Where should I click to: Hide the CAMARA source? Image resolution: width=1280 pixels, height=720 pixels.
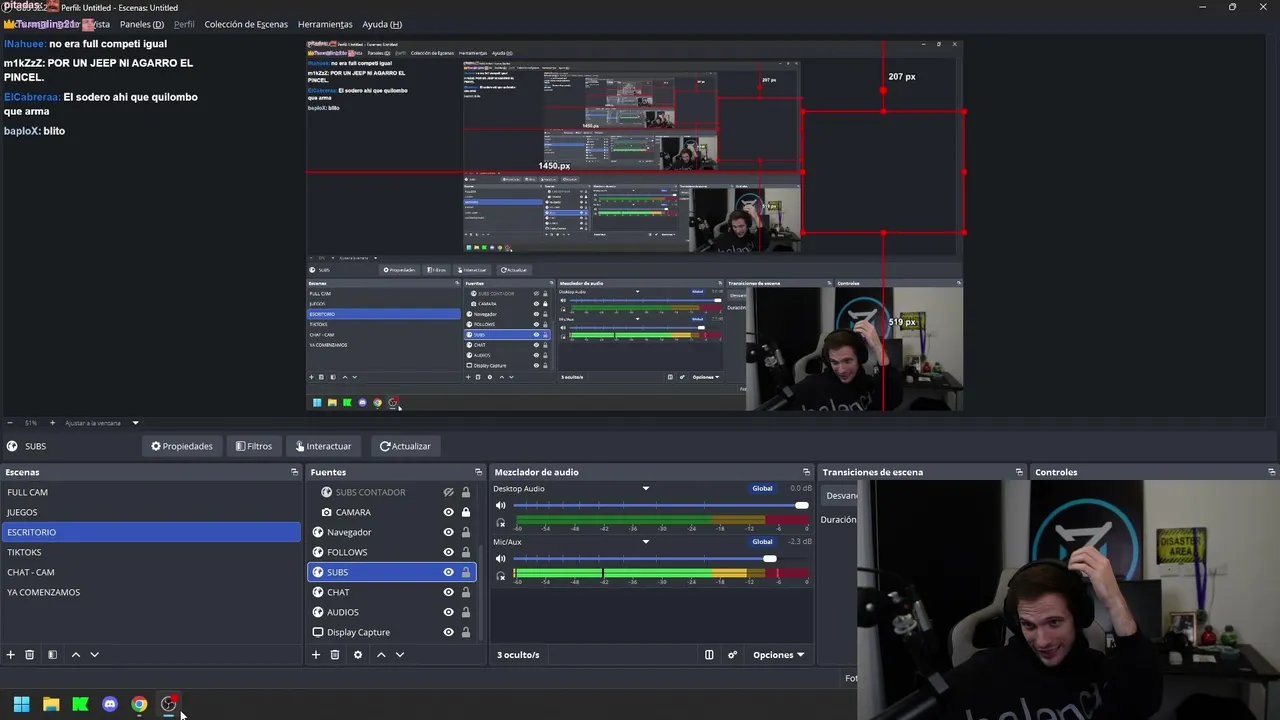449,512
